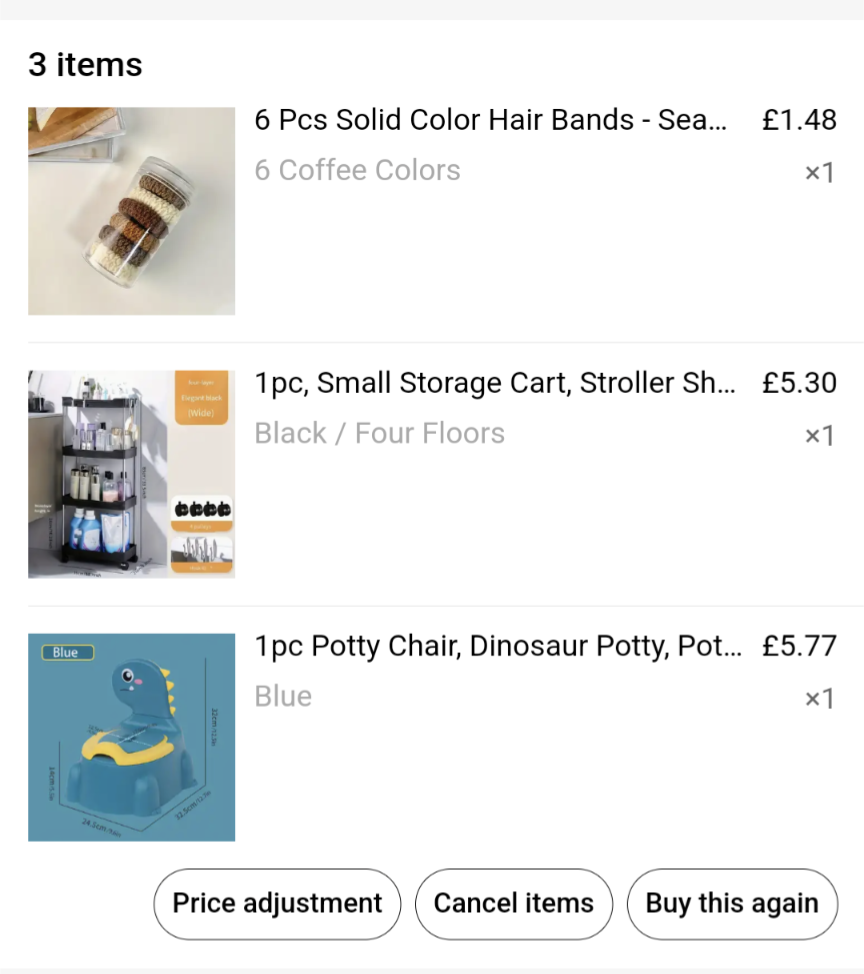Tap the gray Blue variant label under potty title
The height and width of the screenshot is (974, 864).
(283, 696)
